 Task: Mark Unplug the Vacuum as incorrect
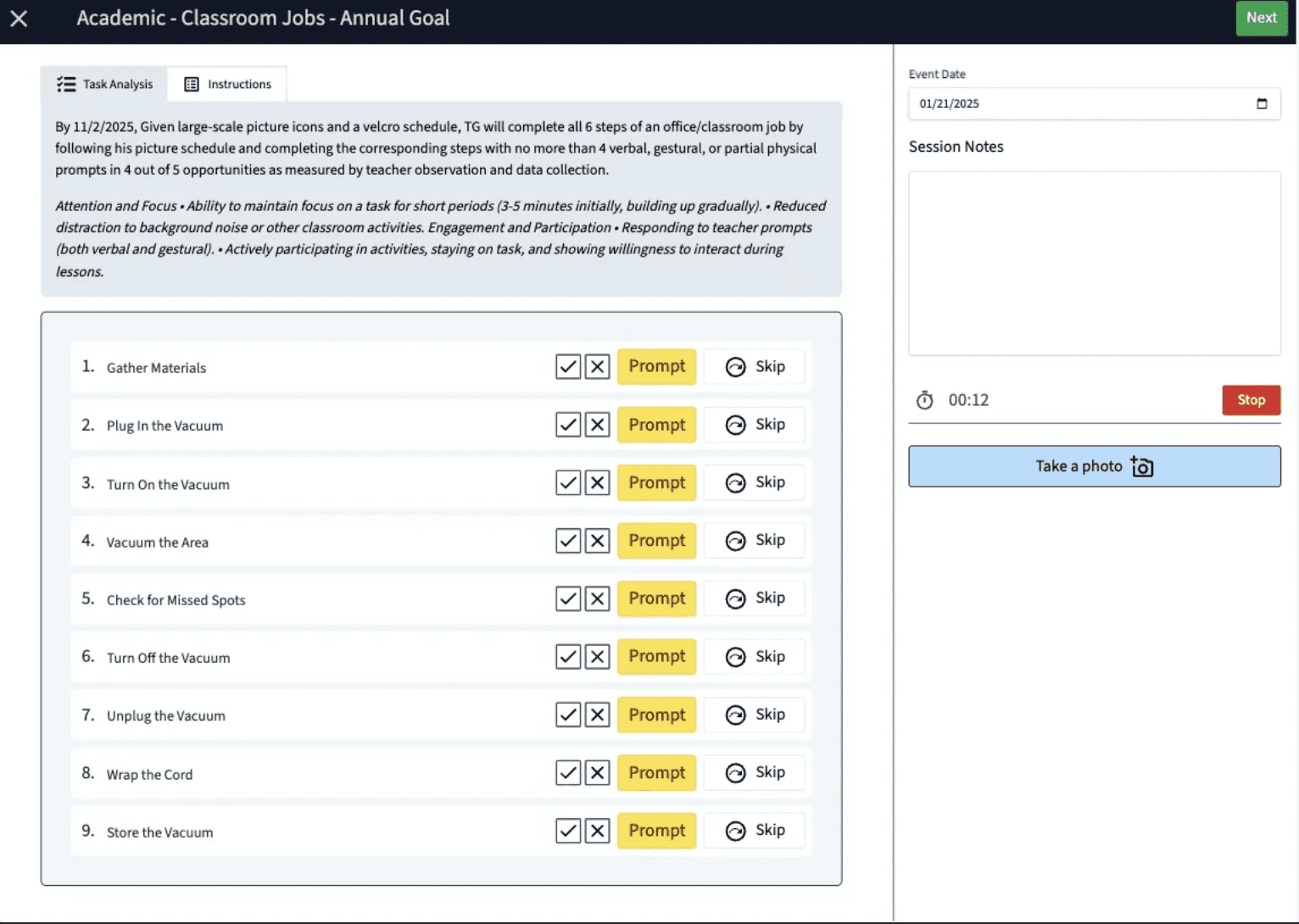click(598, 715)
